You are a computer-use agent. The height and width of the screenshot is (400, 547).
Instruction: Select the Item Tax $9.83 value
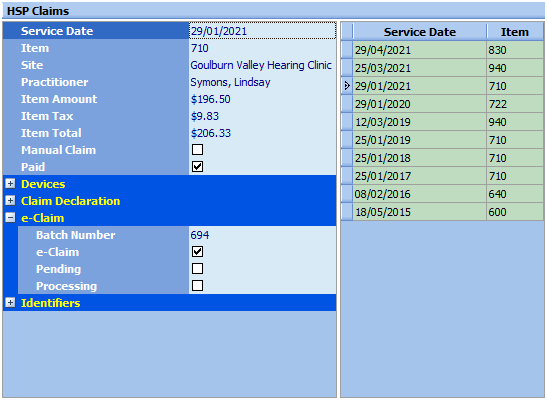point(262,116)
